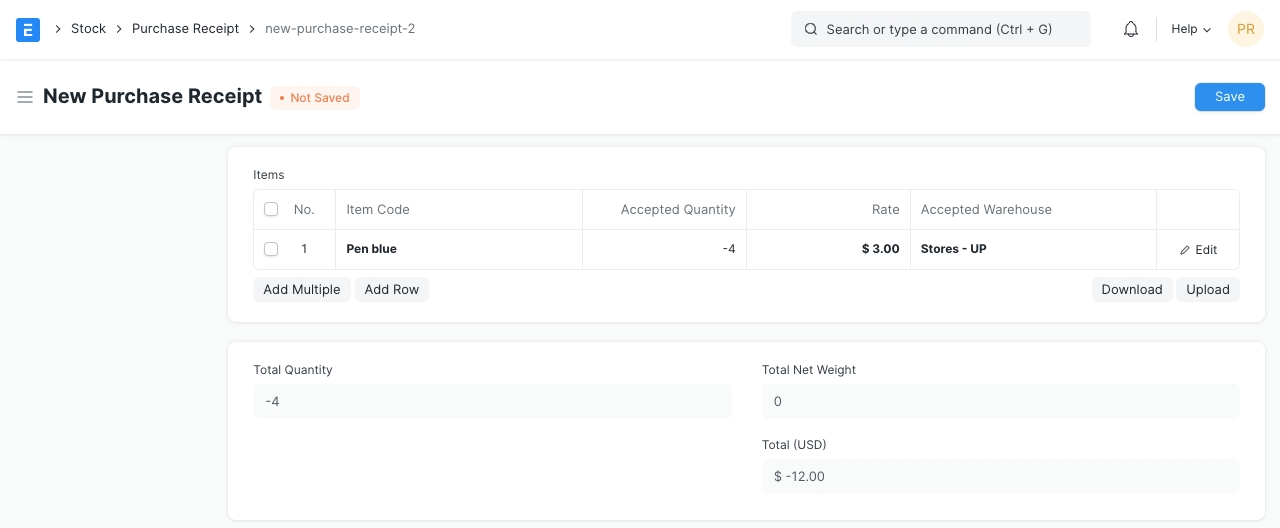Click the pencil Edit icon in row 1

pyautogui.click(x=1186, y=250)
